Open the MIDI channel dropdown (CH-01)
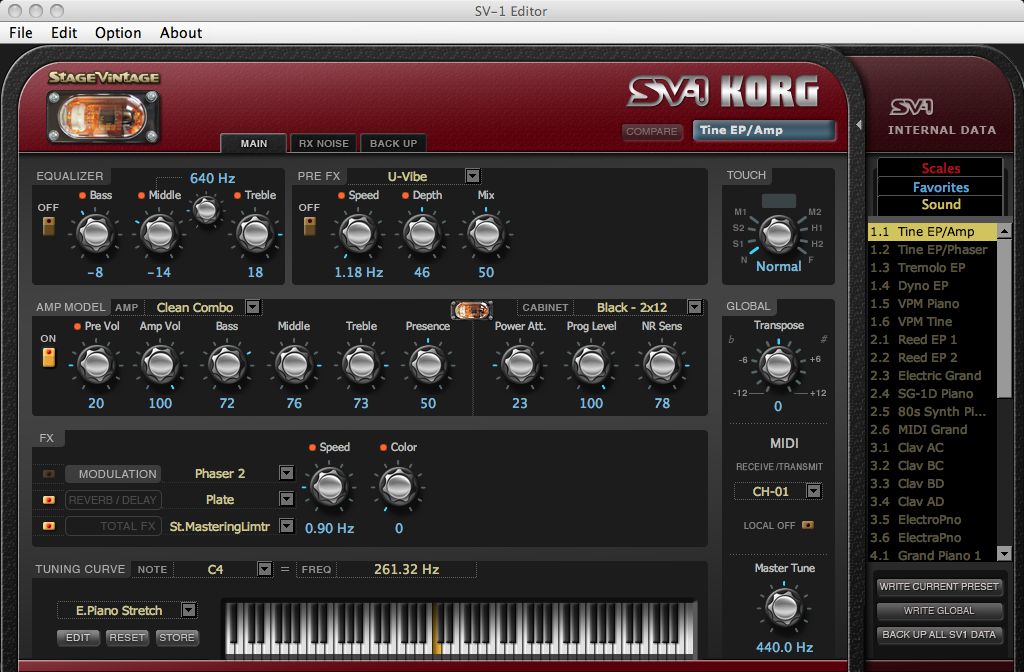 click(x=814, y=490)
